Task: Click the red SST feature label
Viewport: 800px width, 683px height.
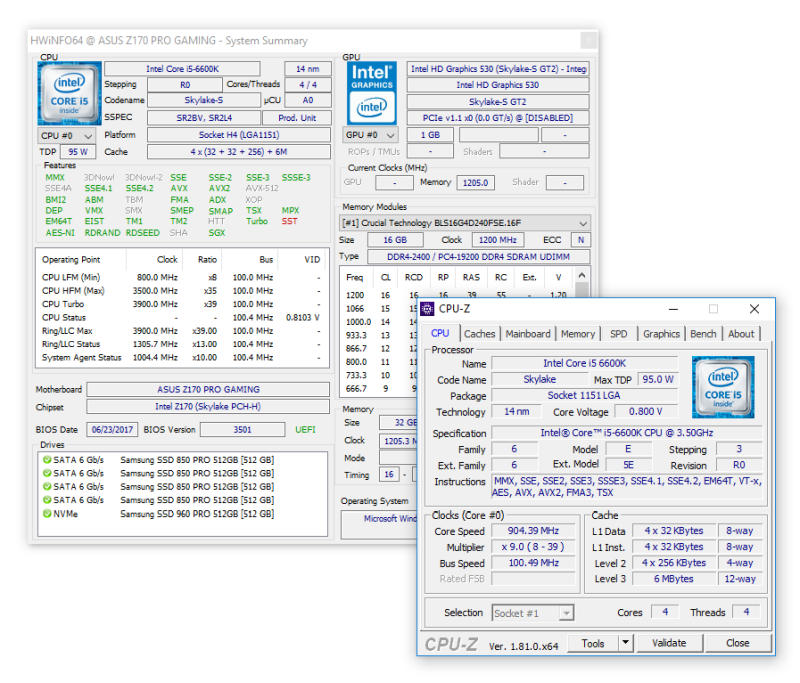Action: pyautogui.click(x=289, y=221)
